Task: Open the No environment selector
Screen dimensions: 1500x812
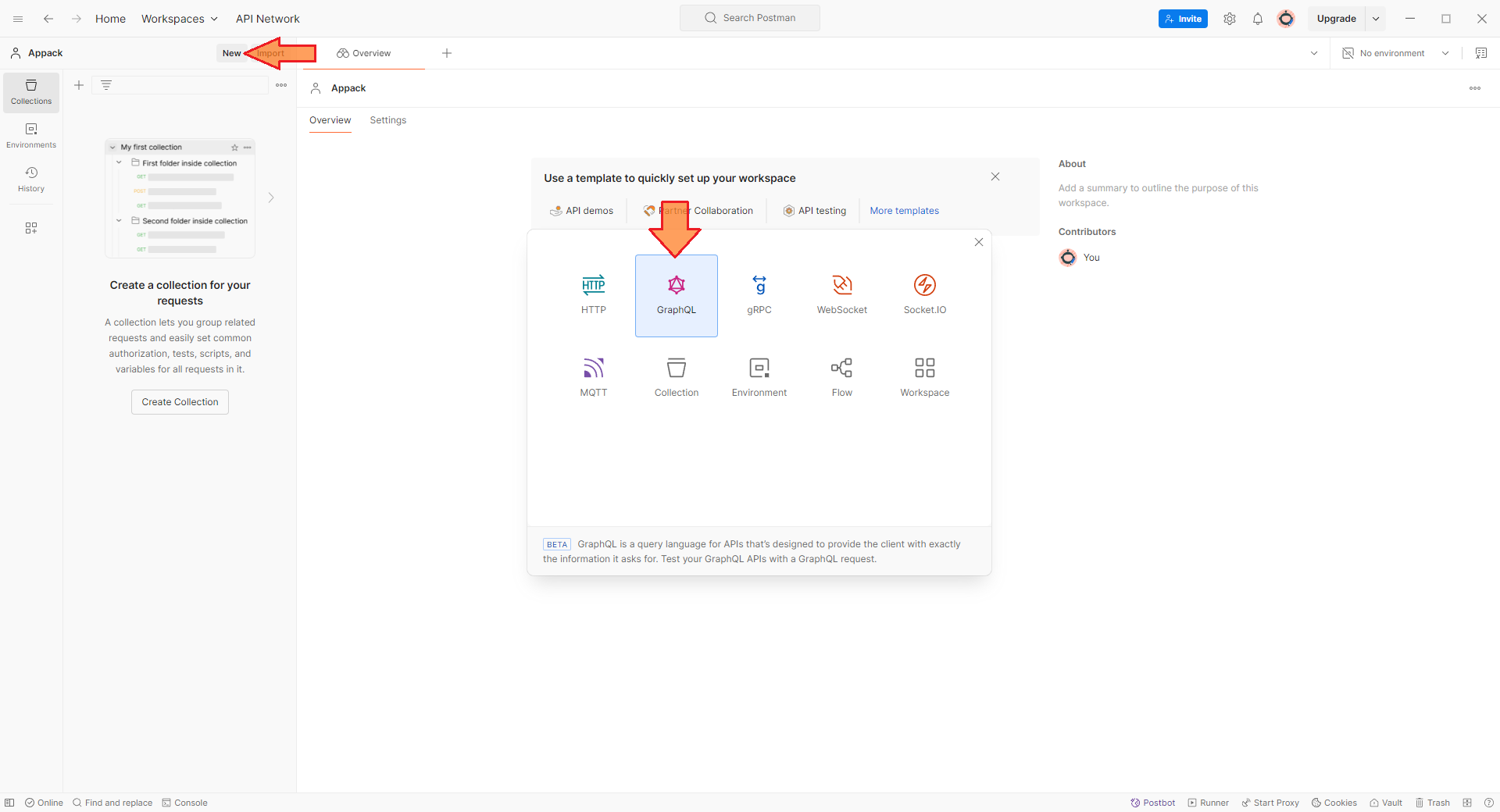Action: tap(1395, 53)
